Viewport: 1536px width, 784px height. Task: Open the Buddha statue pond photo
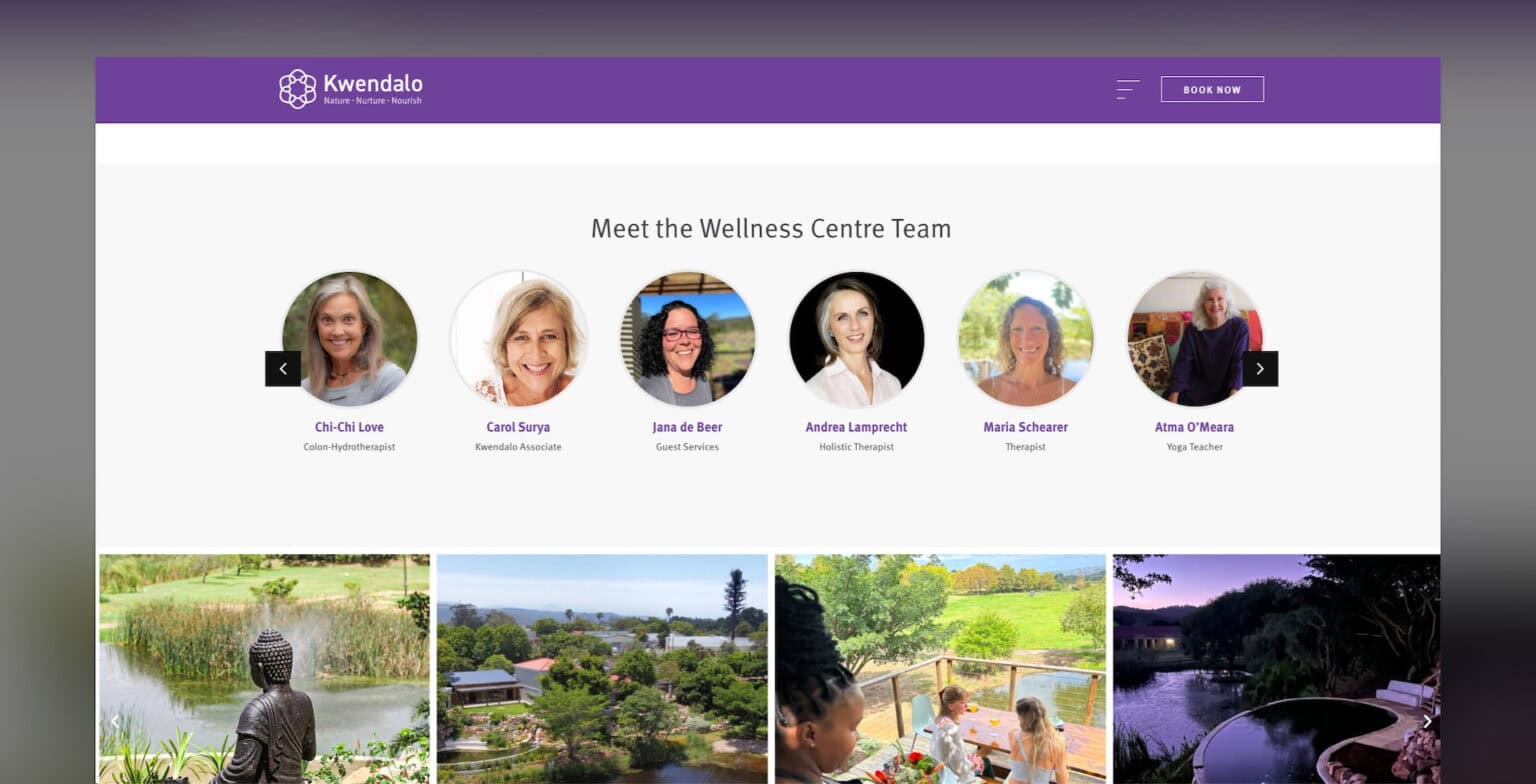coord(264,669)
